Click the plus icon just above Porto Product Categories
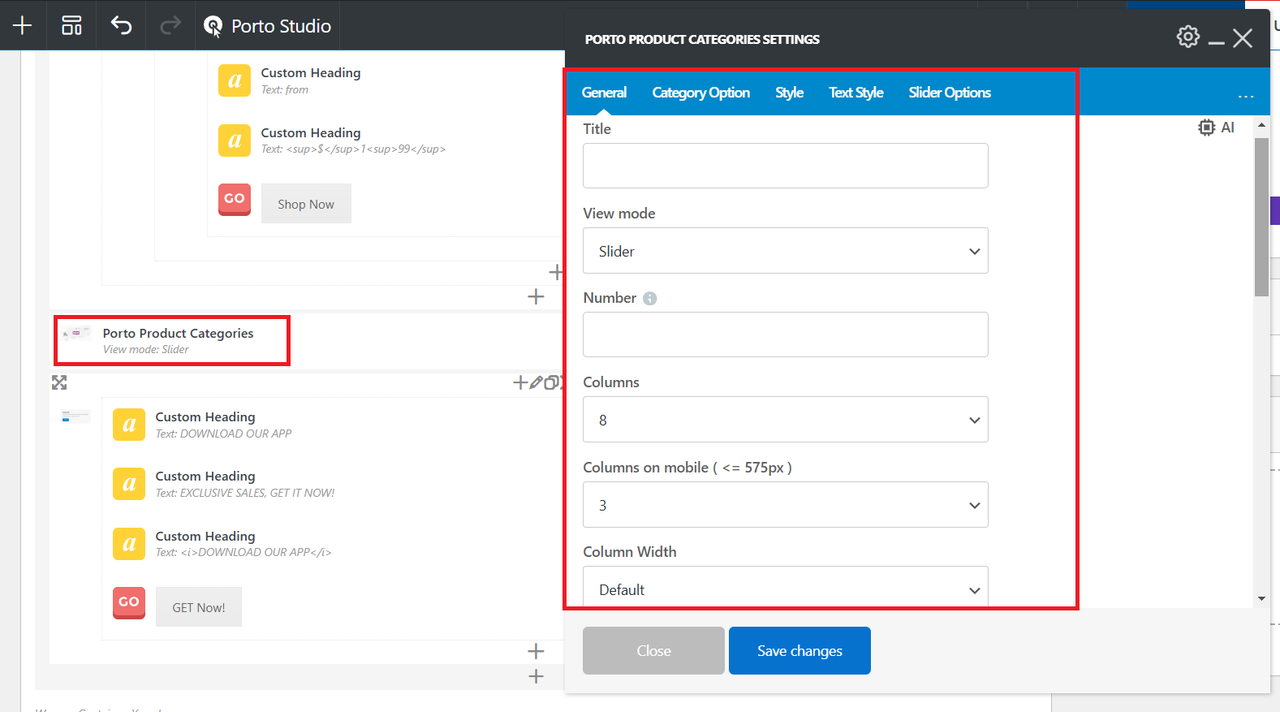Screen dimensions: 1280x712 (536, 296)
